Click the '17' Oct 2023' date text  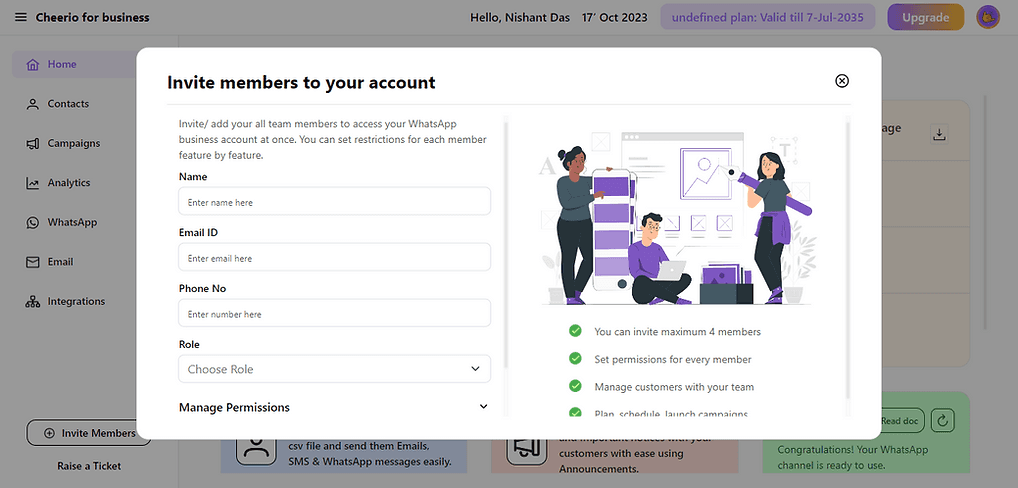click(614, 18)
